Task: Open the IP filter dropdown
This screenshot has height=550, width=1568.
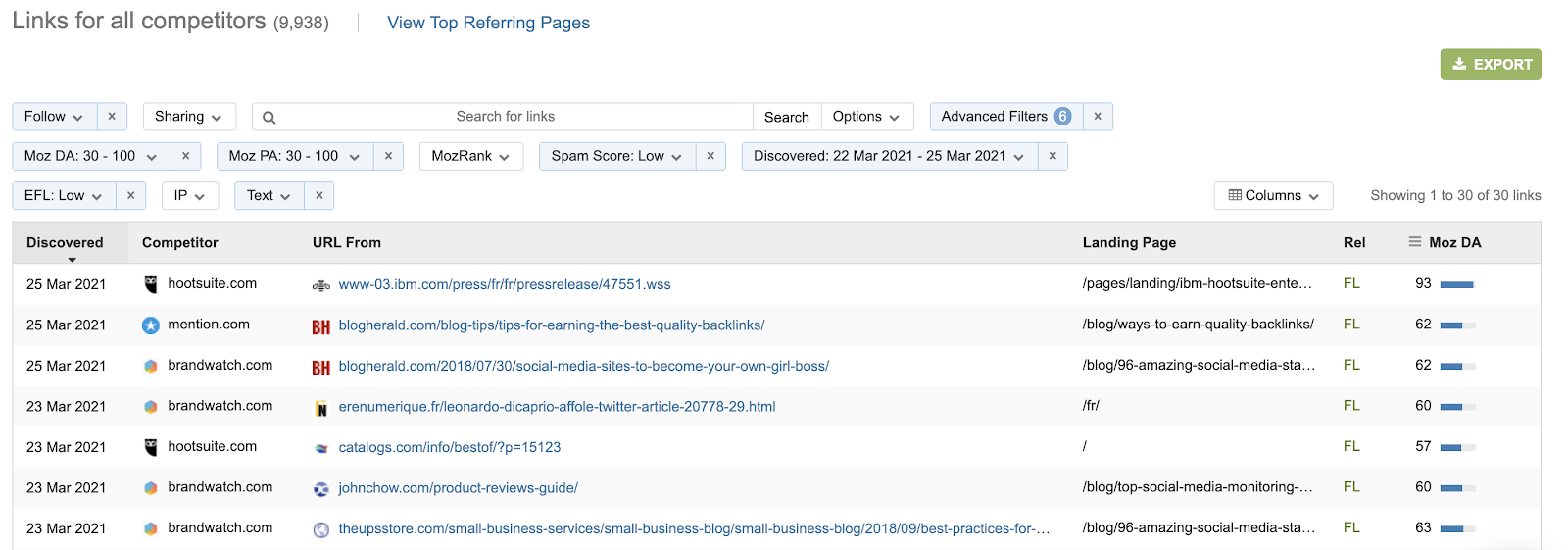Action: [190, 196]
